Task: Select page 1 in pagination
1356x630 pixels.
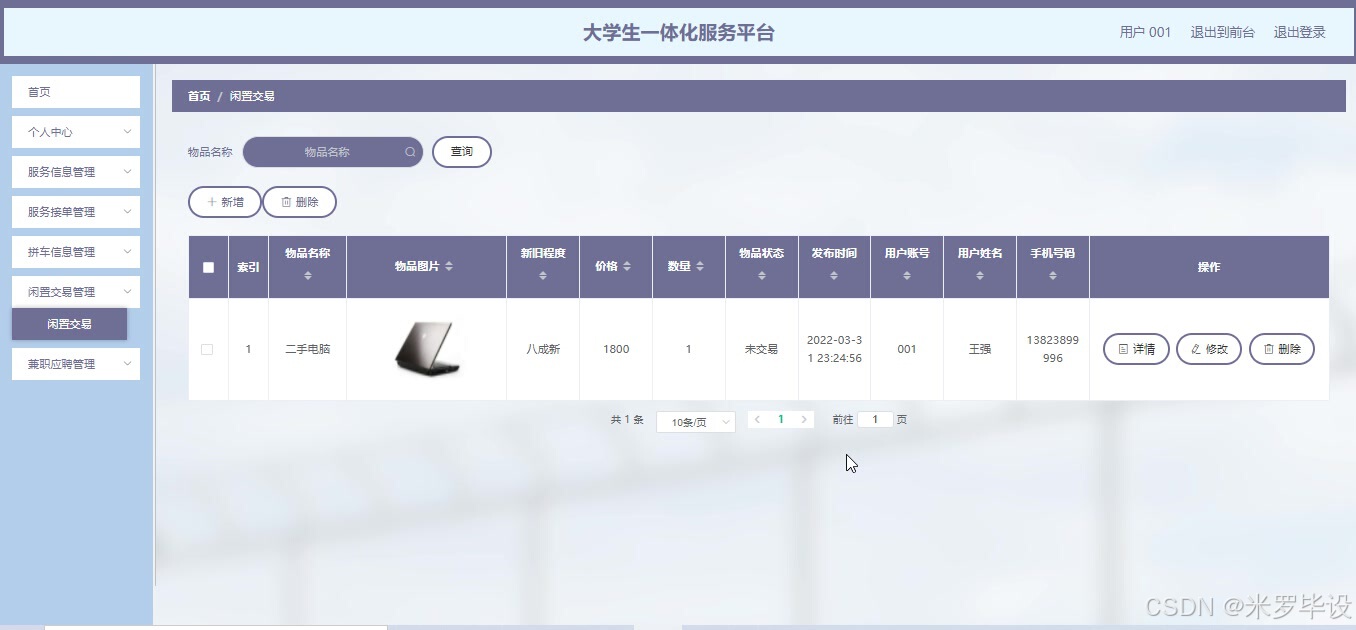Action: pyautogui.click(x=781, y=420)
